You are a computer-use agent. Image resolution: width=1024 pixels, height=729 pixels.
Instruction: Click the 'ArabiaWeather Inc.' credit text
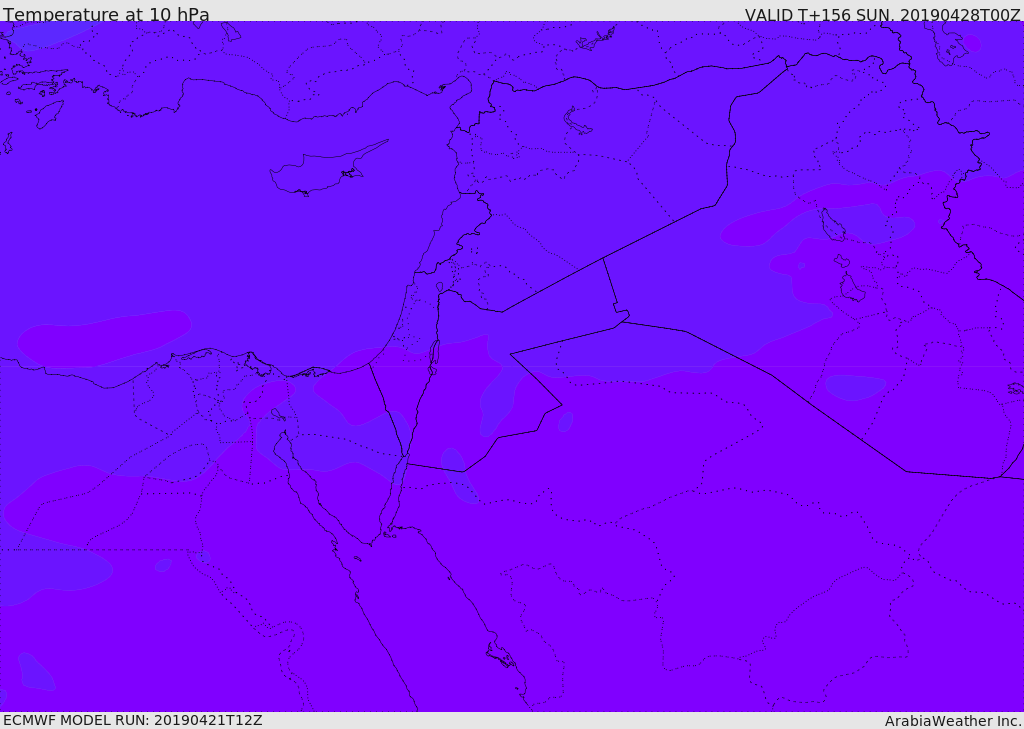coord(954,721)
